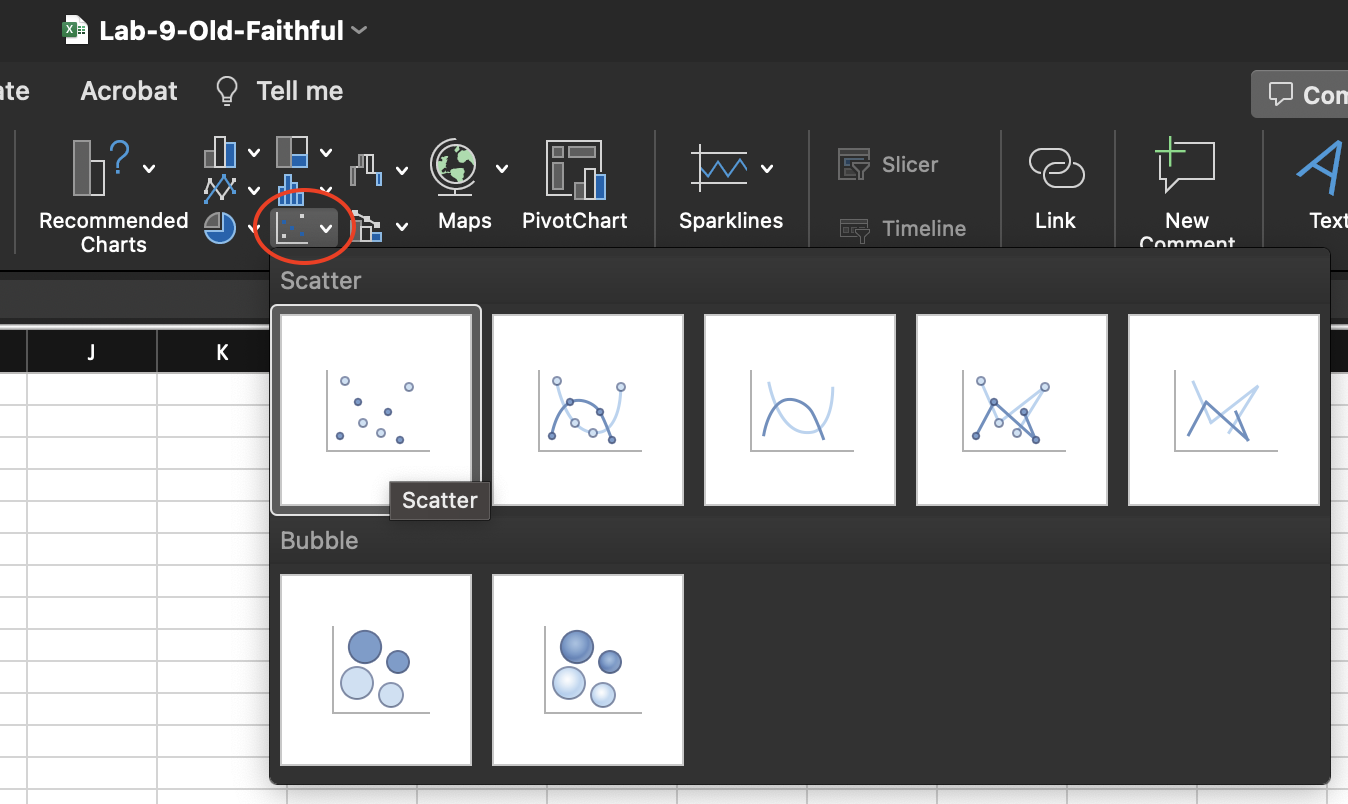Select column K header

(x=222, y=351)
